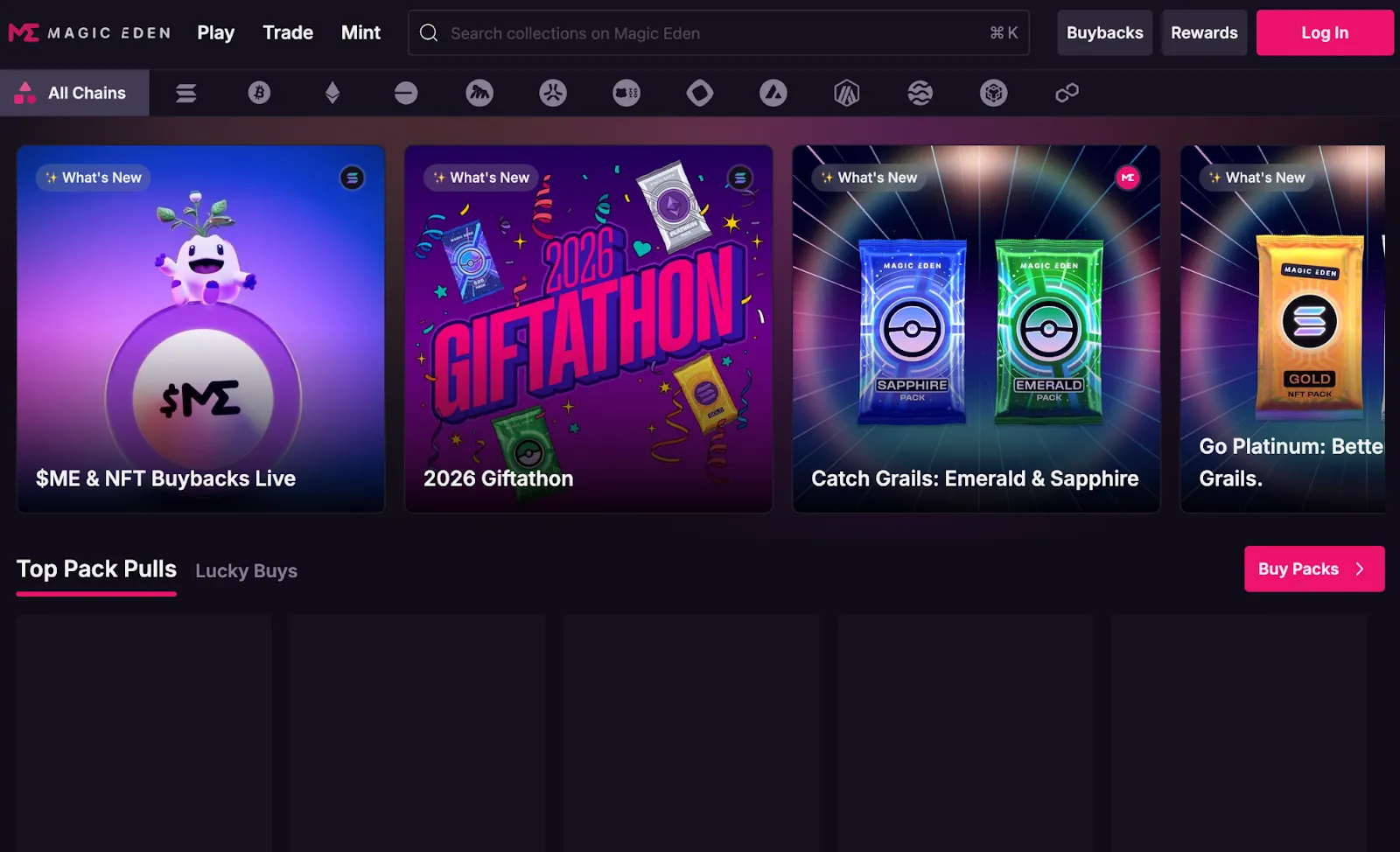Select the Base chain icon
The image size is (1400, 852).
point(406,93)
